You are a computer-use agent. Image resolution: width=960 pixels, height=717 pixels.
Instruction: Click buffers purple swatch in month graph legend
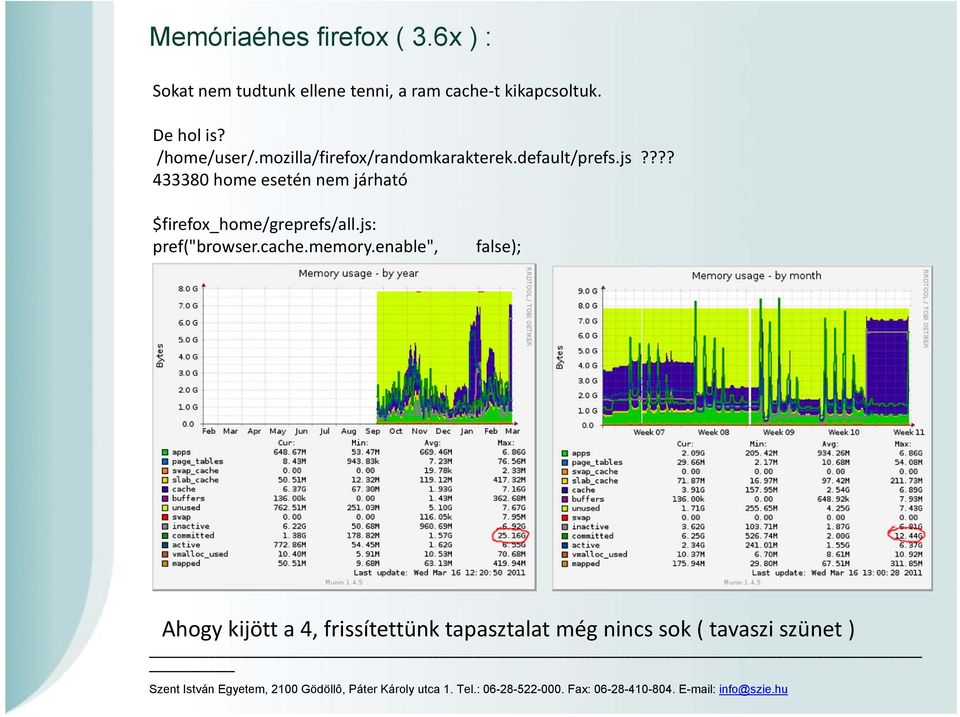coord(564,499)
